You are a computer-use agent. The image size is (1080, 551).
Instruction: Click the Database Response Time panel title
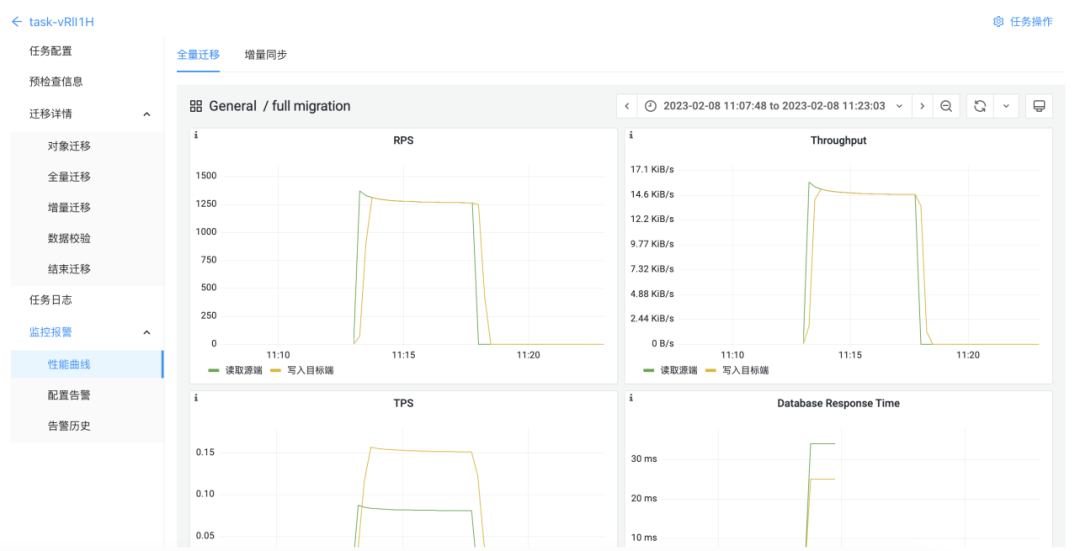pos(838,404)
